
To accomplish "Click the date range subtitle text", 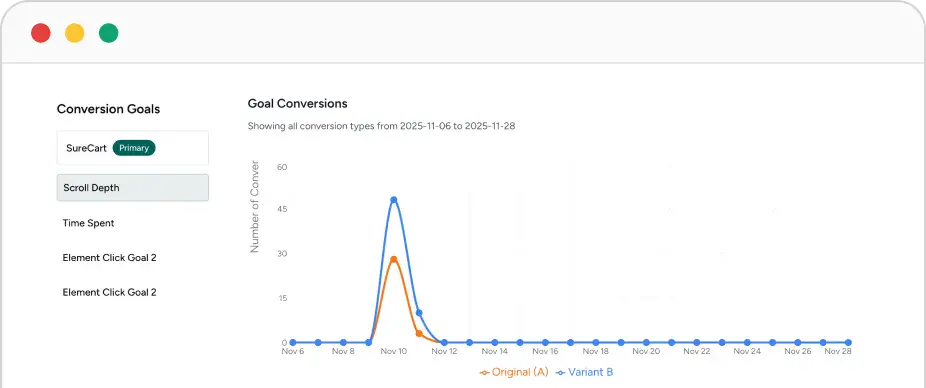I will click(x=382, y=126).
